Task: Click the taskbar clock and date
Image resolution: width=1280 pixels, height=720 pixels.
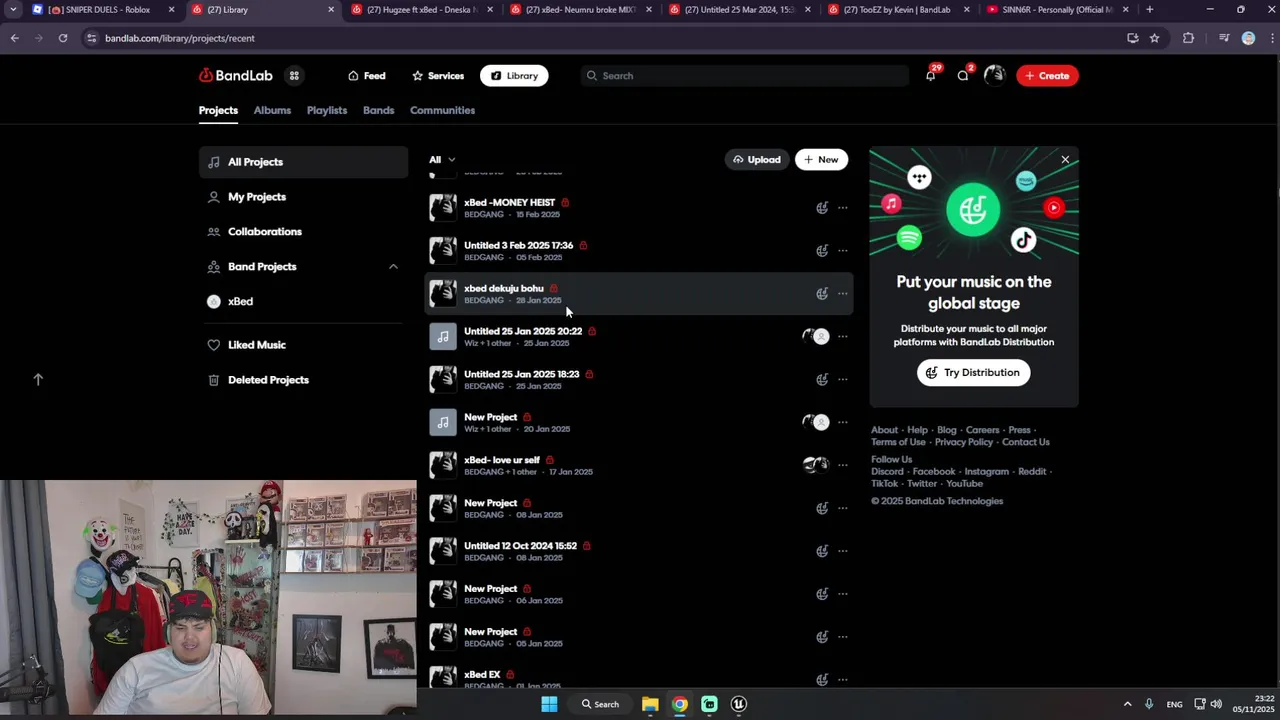Action: 1252,704
